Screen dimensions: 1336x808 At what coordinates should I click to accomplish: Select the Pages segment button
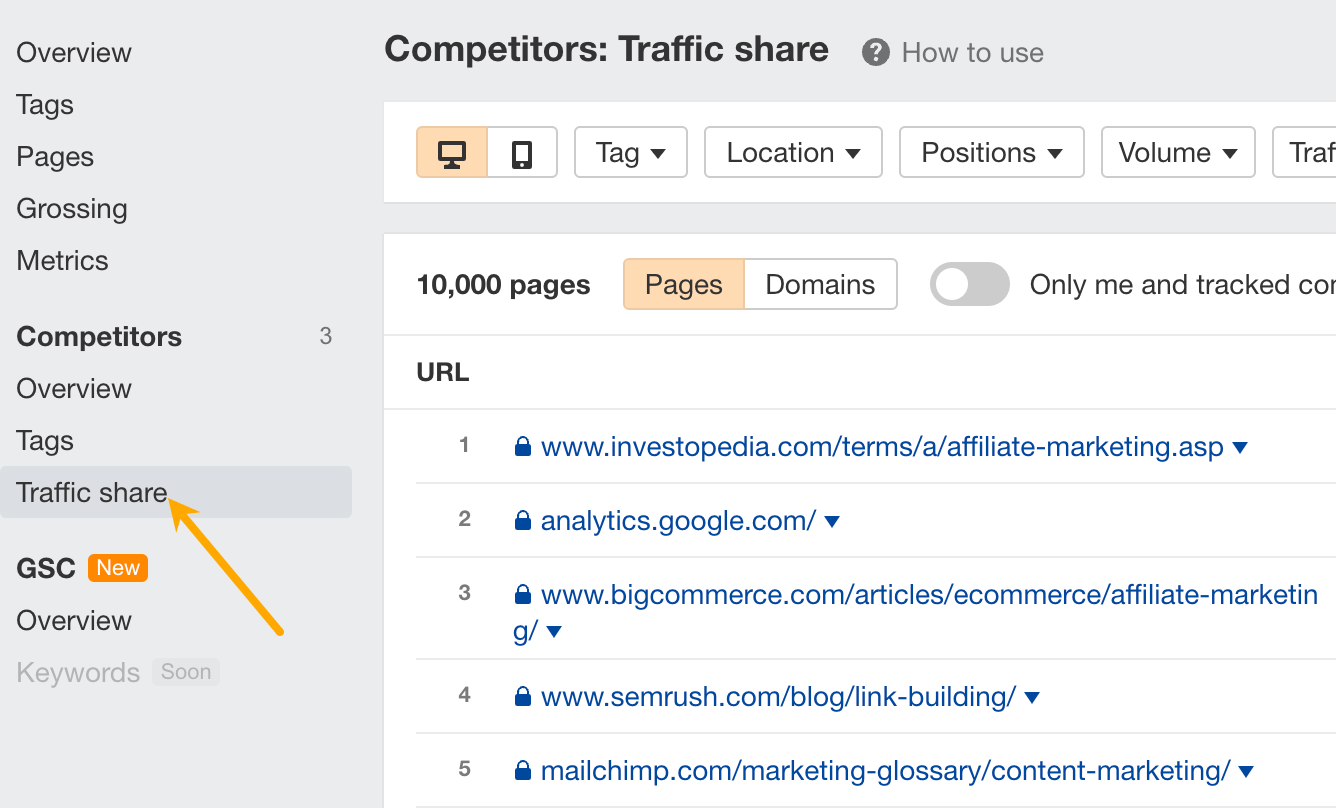pyautogui.click(x=683, y=284)
